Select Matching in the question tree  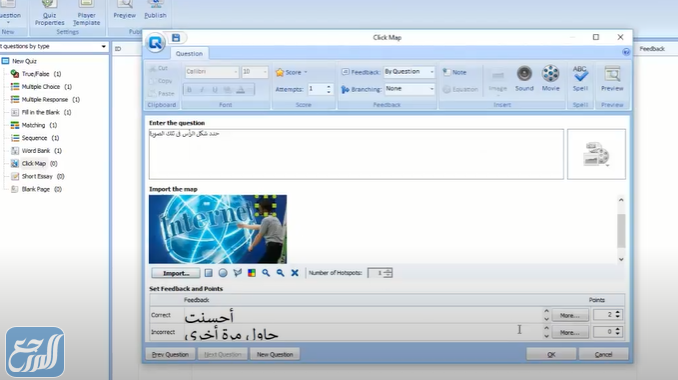(x=34, y=125)
